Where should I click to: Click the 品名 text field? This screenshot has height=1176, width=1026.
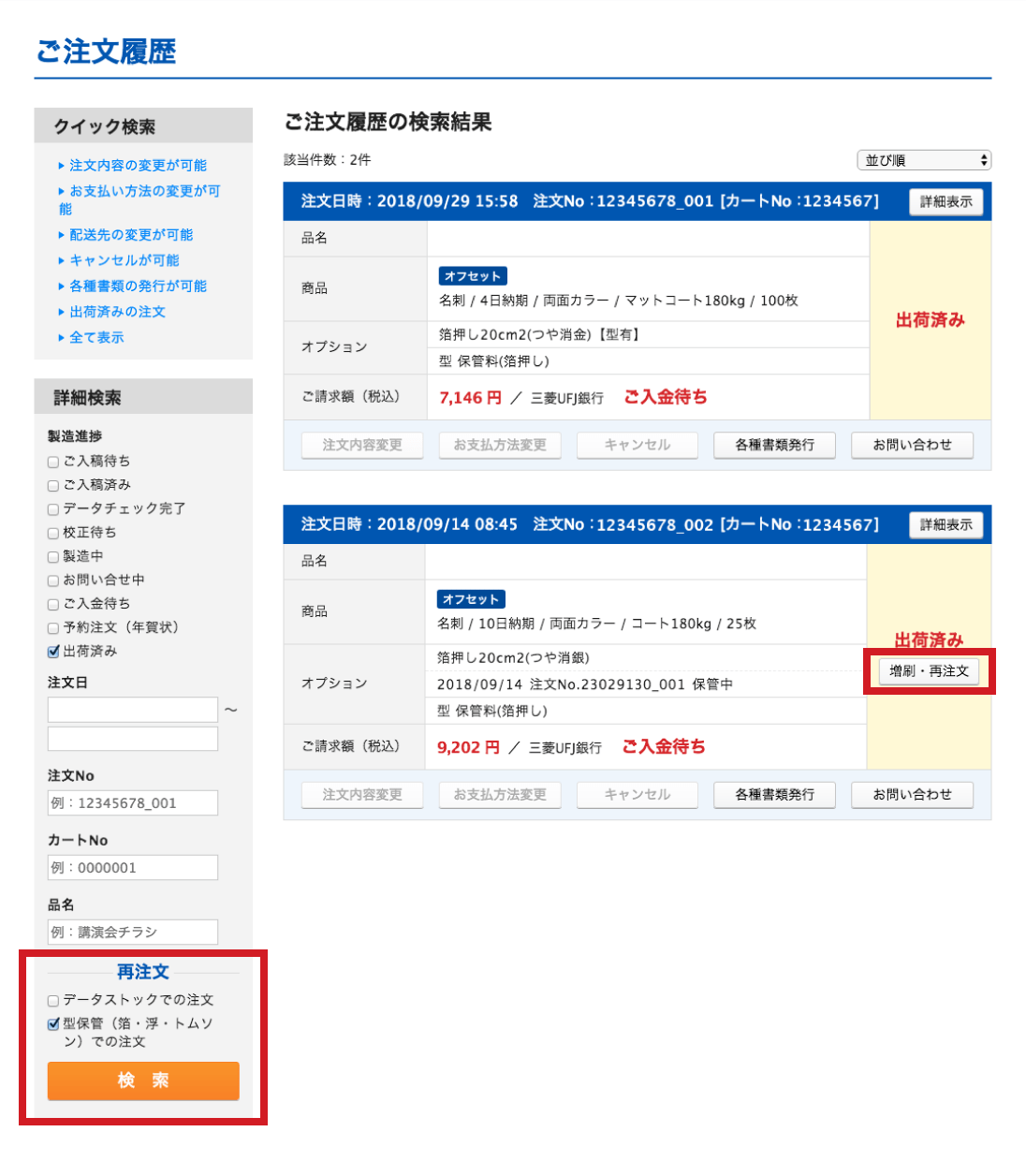(x=133, y=933)
